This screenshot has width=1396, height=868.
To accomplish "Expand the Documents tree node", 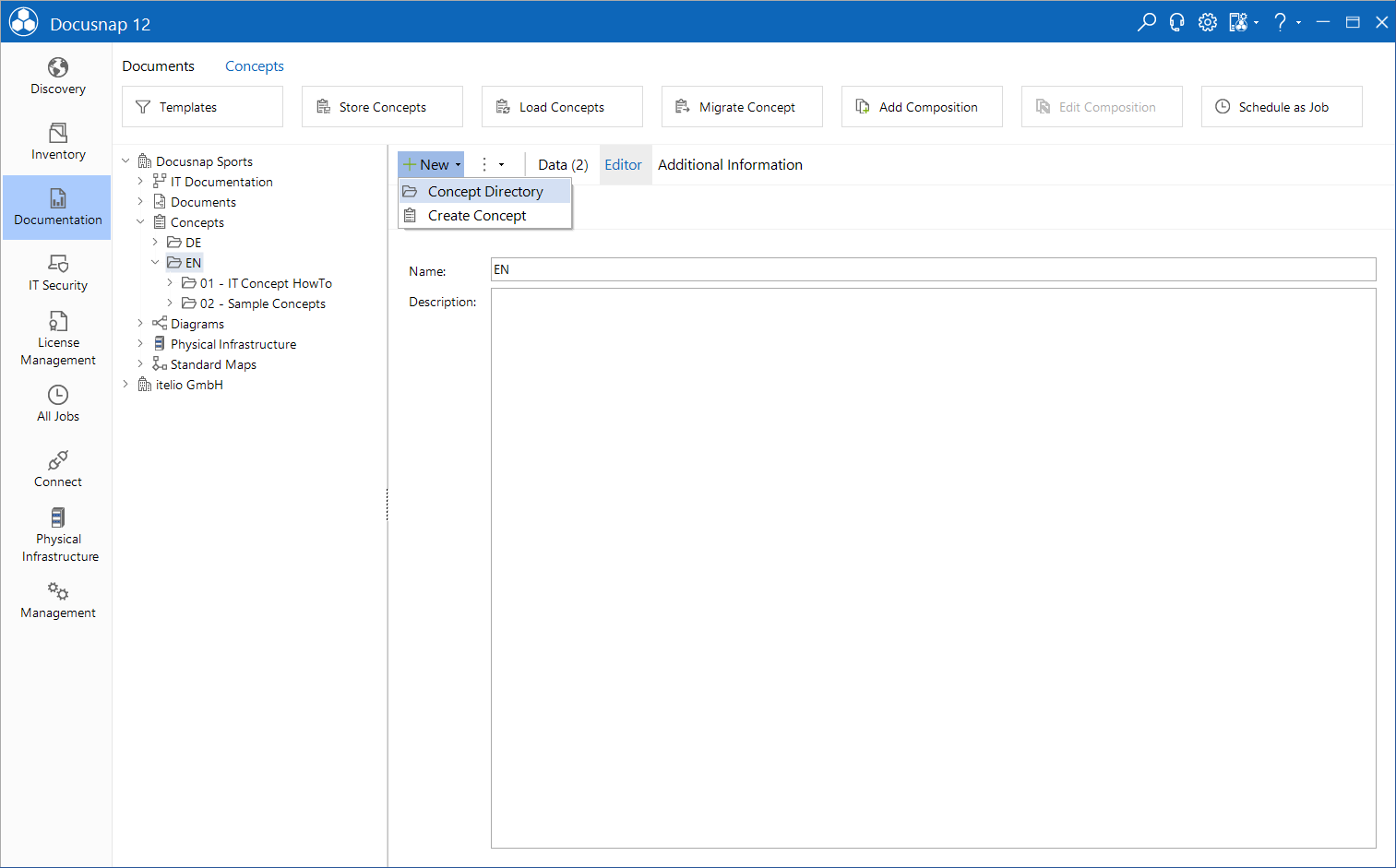I will coord(140,202).
